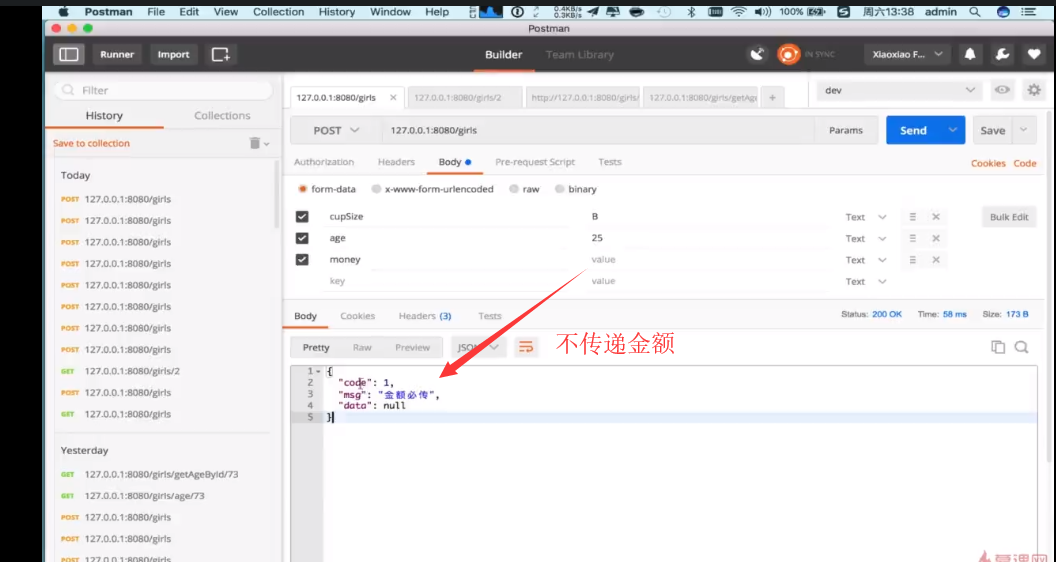Click the heart icon in header
Viewport: 1056px width, 562px height.
(x=1034, y=55)
